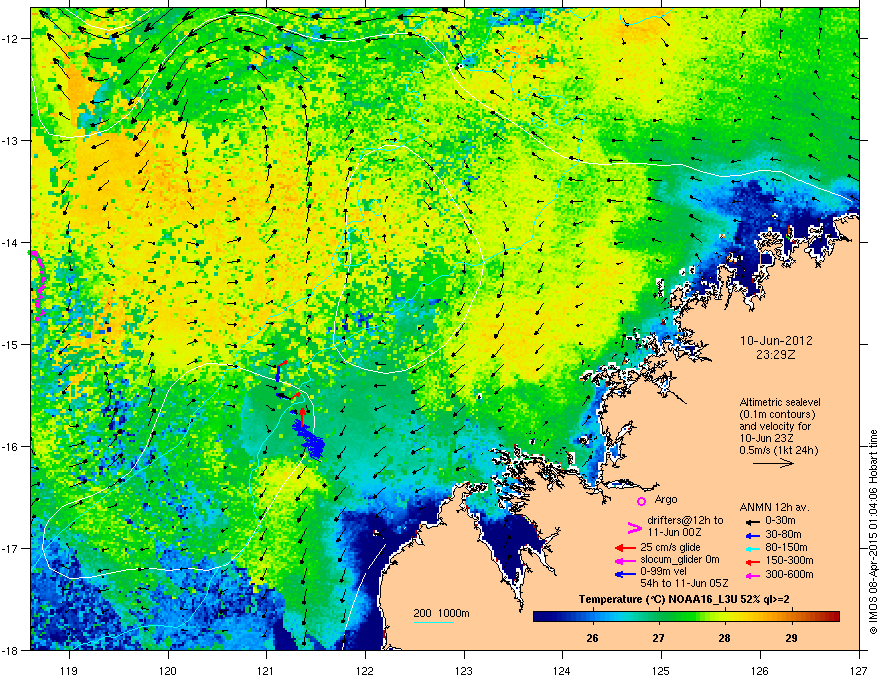The image size is (880, 680).
Task: Click the magenta 300-600m ANMN legend arrow
Action: tap(752, 575)
